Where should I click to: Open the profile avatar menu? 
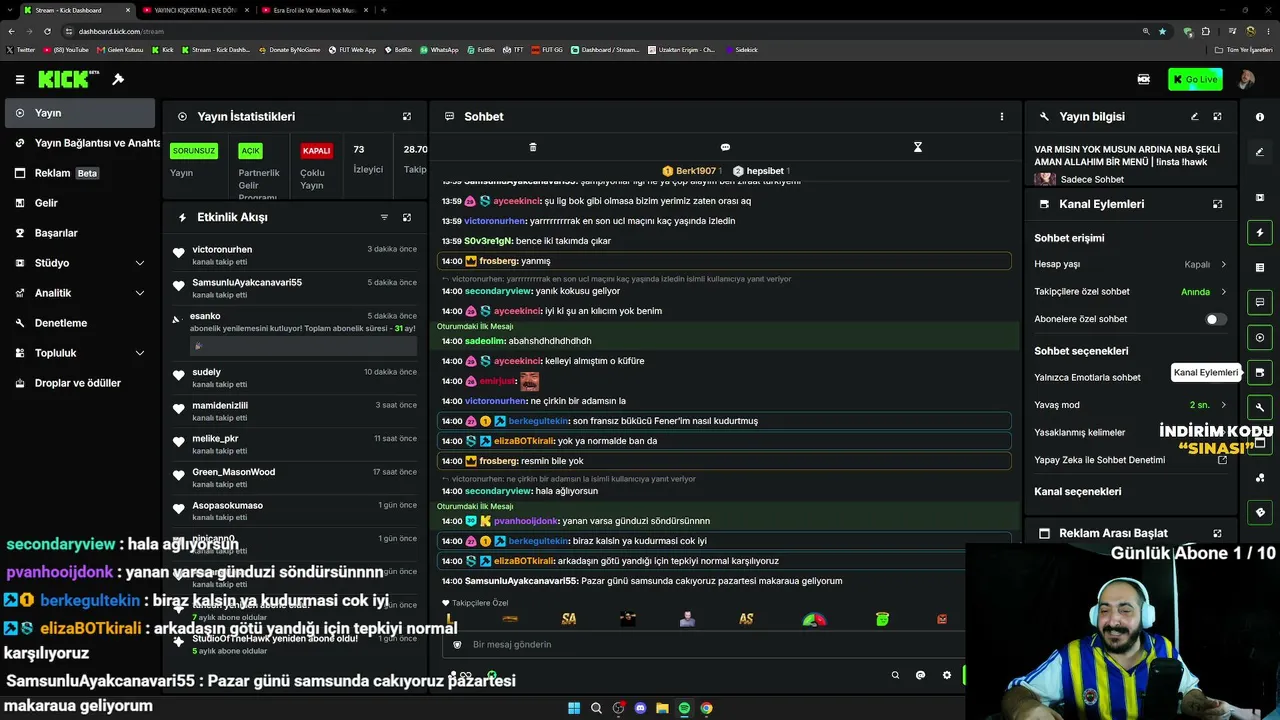pos(1247,79)
